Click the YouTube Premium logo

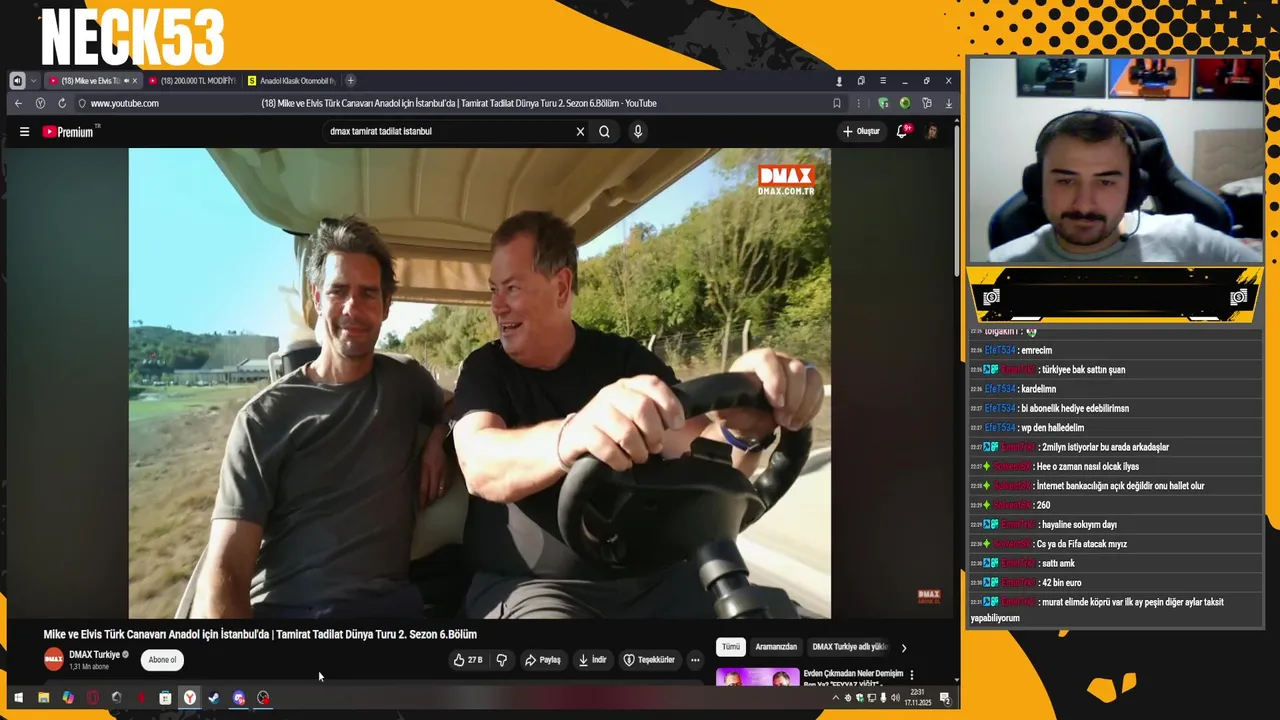(x=70, y=131)
